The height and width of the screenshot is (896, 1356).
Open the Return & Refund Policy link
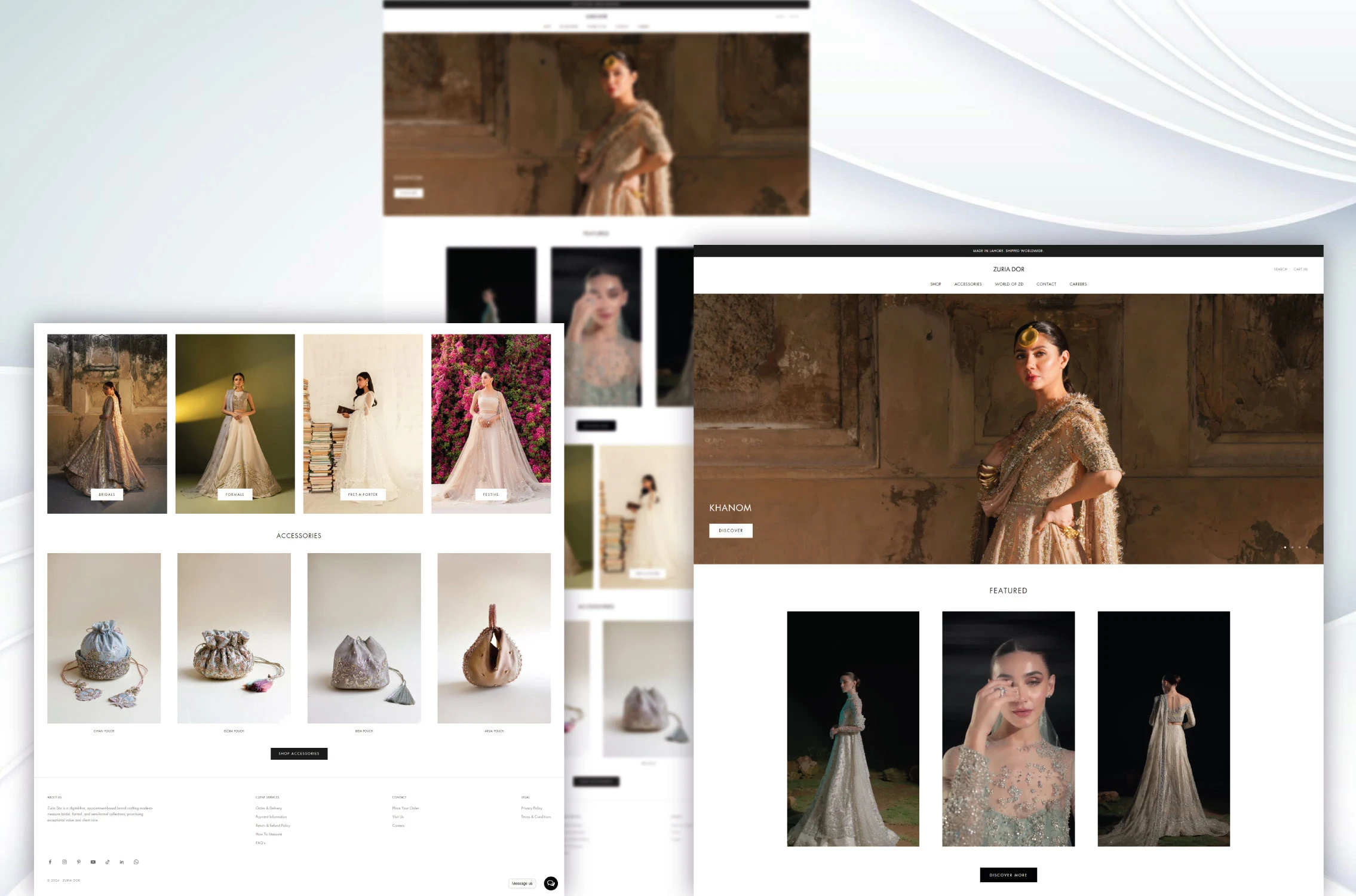pyautogui.click(x=273, y=826)
